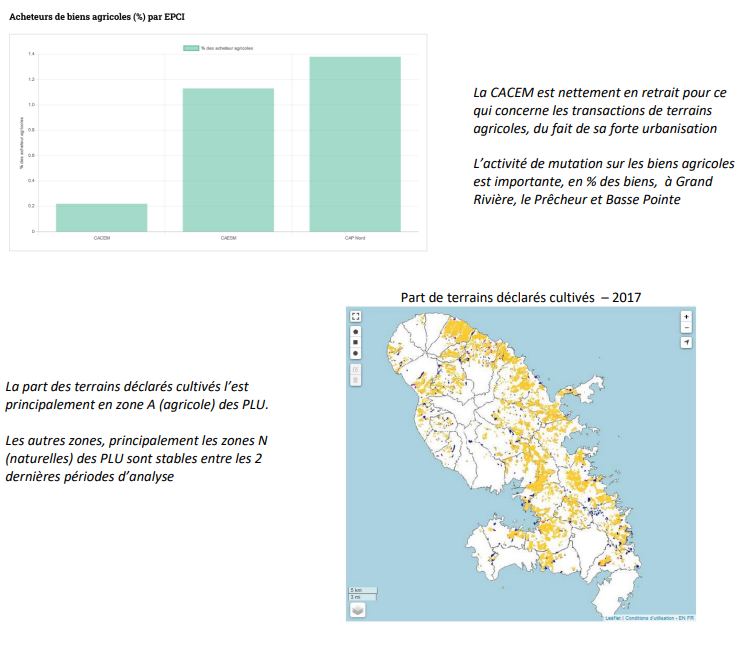Viewport: 742px width, 663px height.
Task: Switch map language to EN
Action: [x=681, y=618]
